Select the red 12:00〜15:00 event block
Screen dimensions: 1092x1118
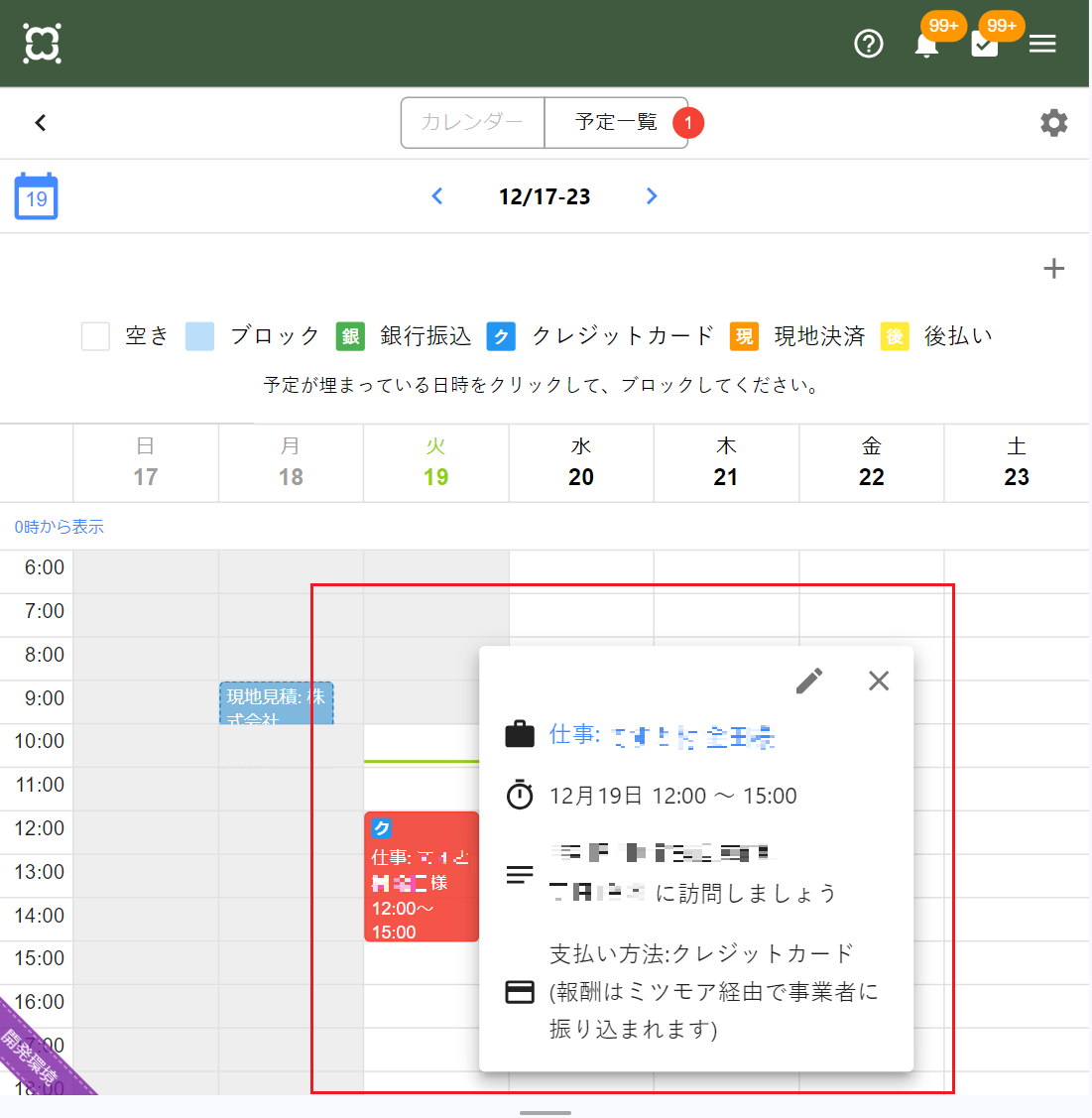(x=421, y=878)
